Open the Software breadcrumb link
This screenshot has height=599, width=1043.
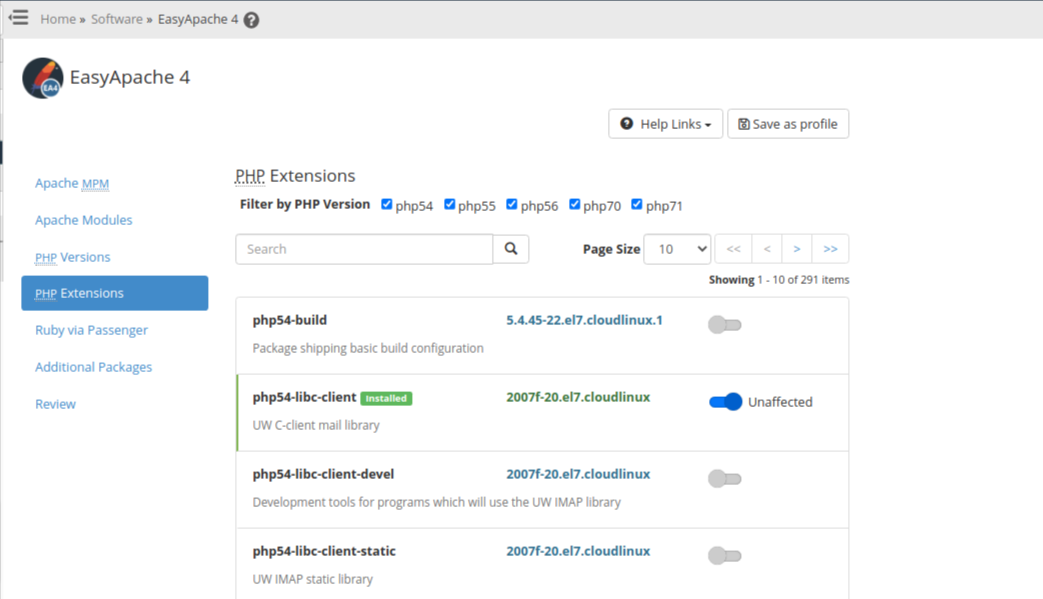[x=116, y=19]
